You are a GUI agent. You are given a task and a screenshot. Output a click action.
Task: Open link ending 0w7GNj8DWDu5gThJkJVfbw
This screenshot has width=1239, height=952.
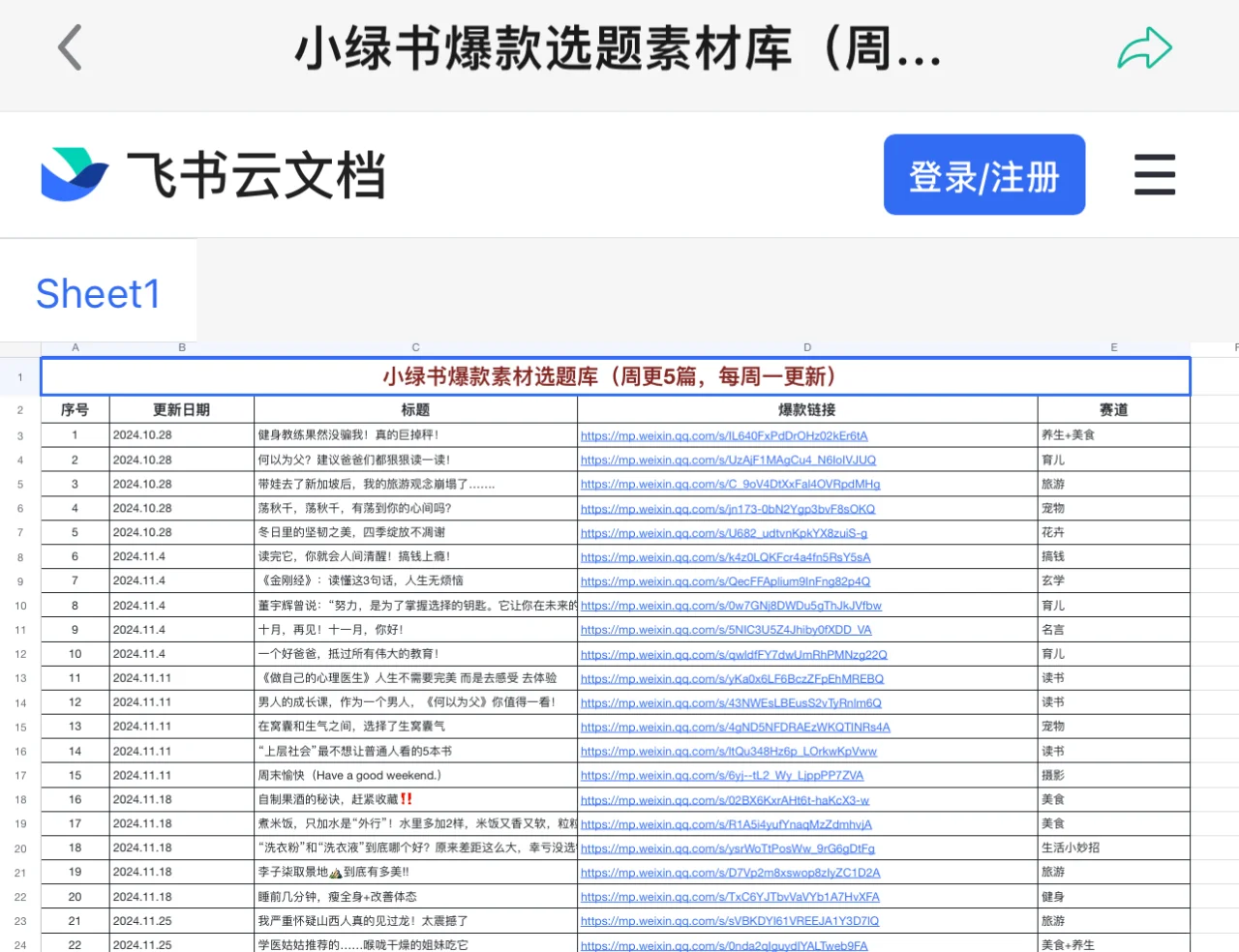point(731,606)
